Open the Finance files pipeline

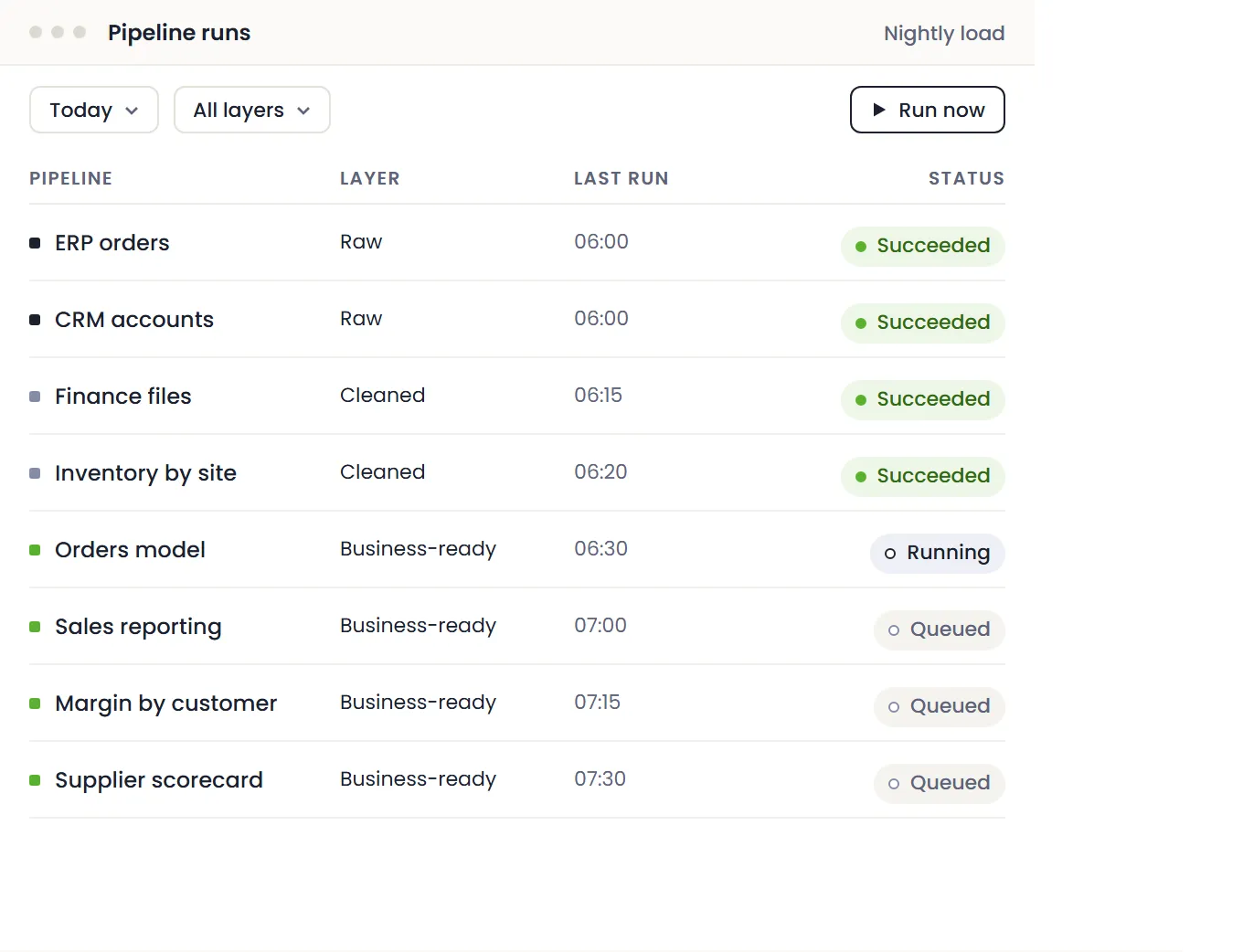click(x=123, y=397)
